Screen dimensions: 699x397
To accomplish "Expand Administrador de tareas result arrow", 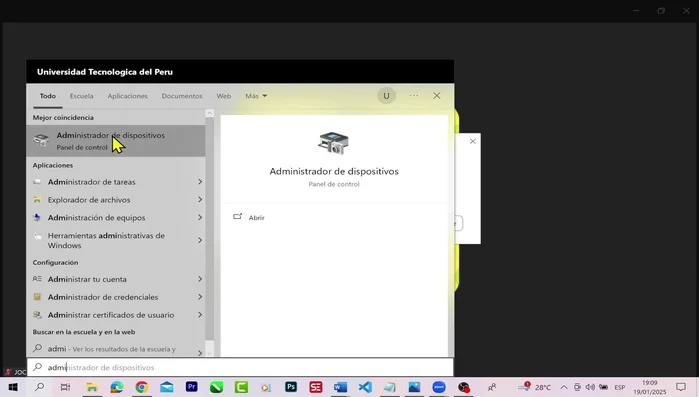I will click(x=200, y=182).
